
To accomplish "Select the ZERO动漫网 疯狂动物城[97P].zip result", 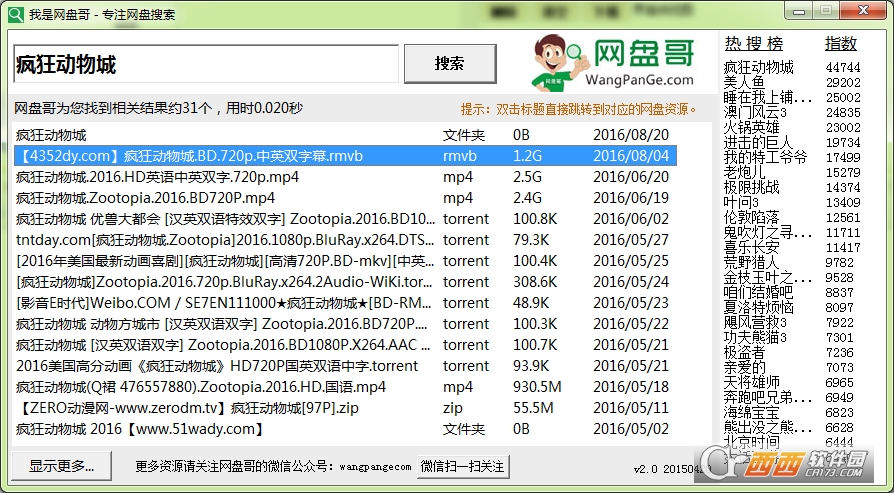I will [x=345, y=408].
